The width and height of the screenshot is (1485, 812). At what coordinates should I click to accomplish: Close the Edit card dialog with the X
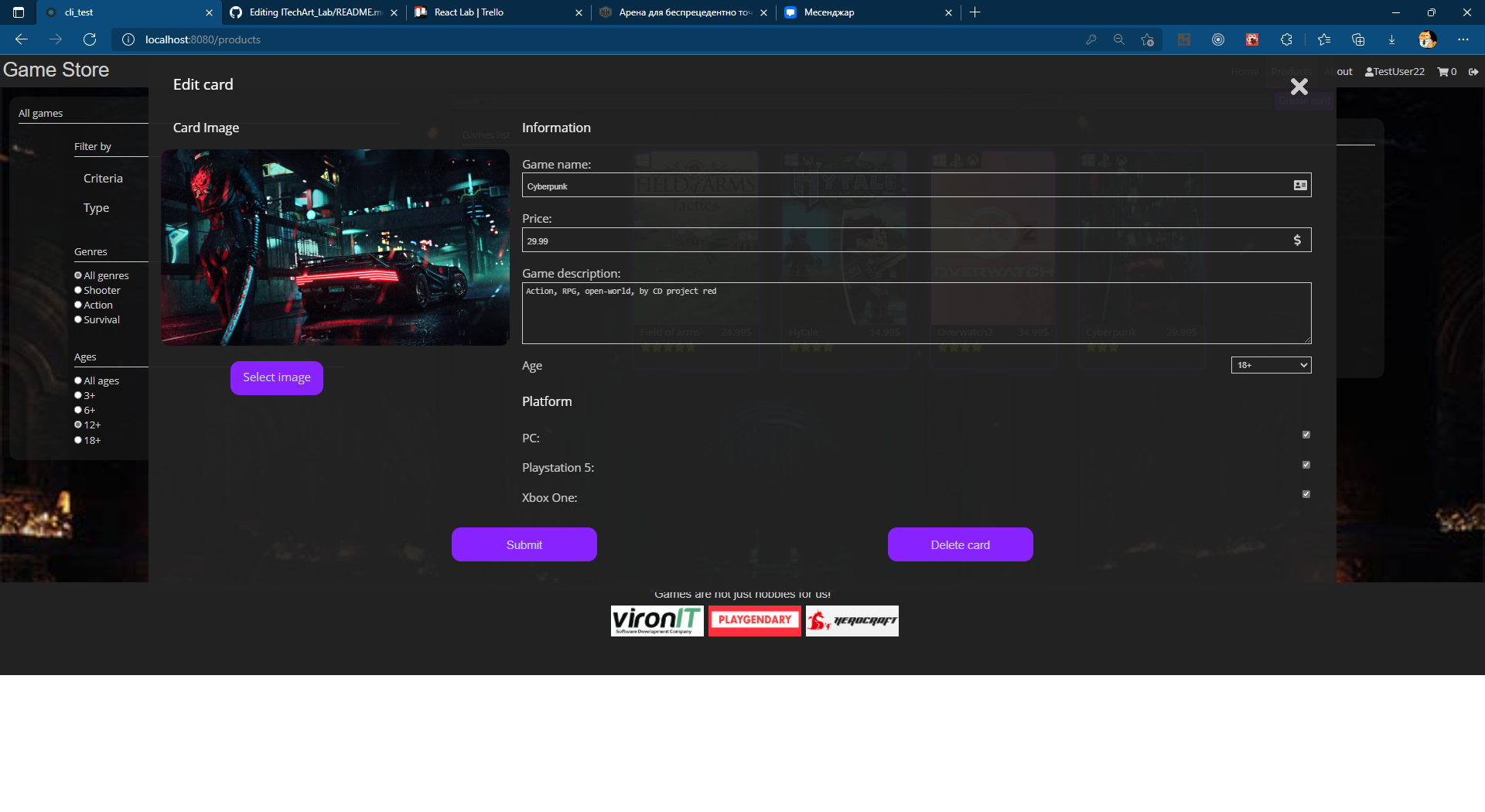click(x=1299, y=87)
